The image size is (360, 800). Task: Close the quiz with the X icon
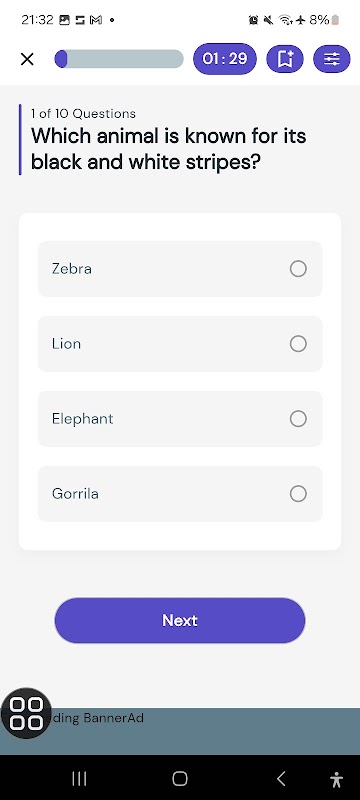[x=27, y=59]
